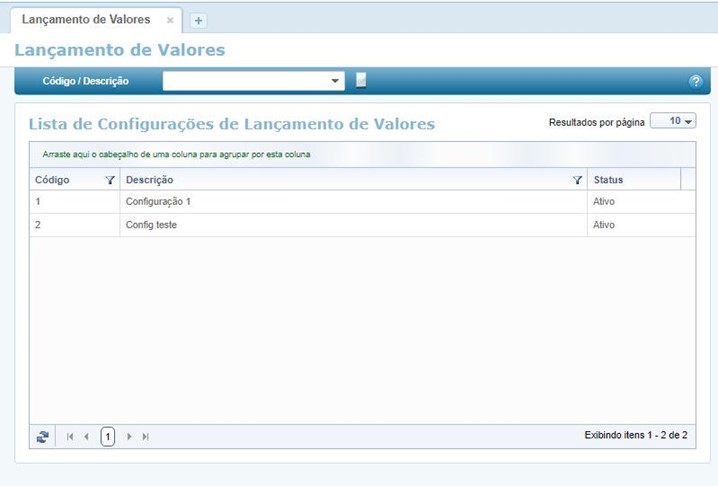
Task: Jump to the last page of results
Action: 146,437
